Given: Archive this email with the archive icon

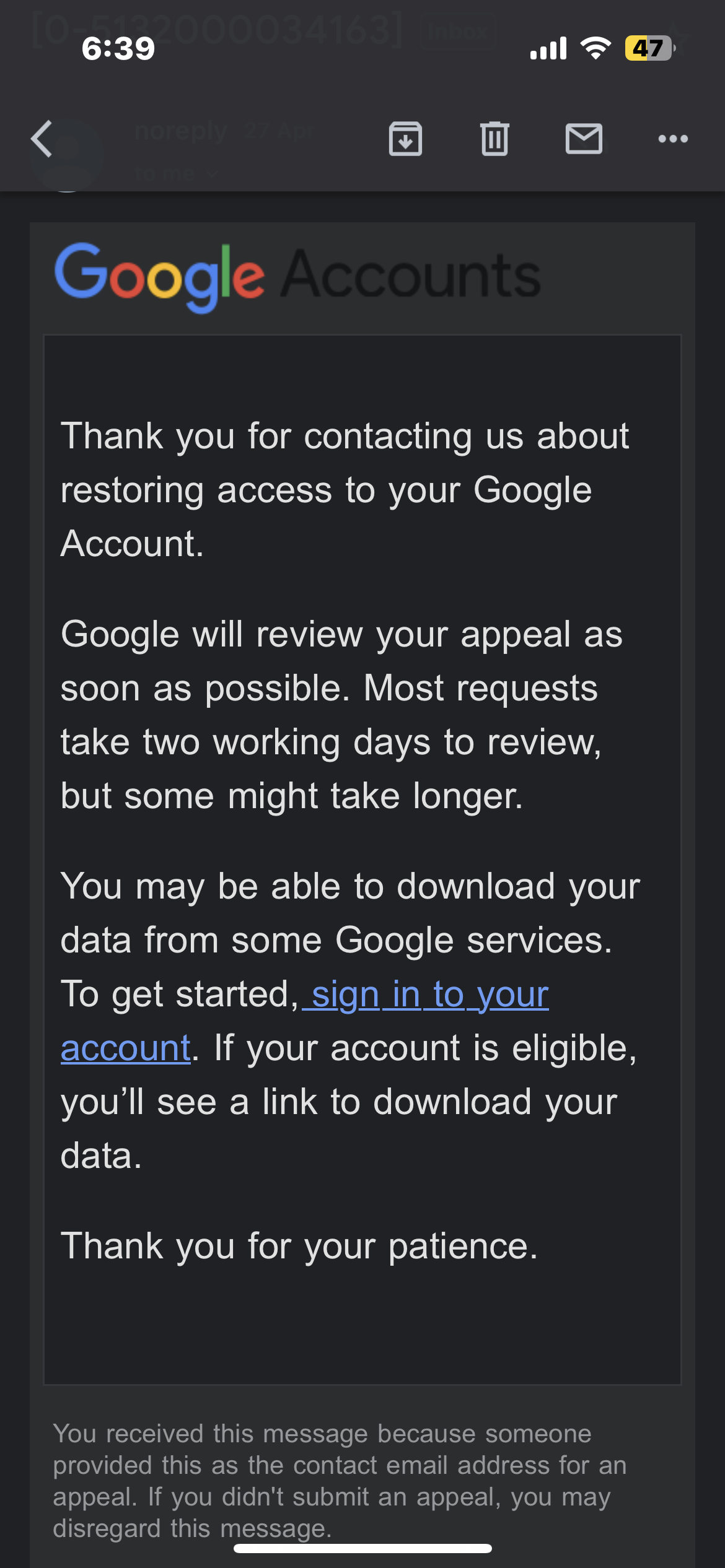Looking at the screenshot, I should pos(405,139).
